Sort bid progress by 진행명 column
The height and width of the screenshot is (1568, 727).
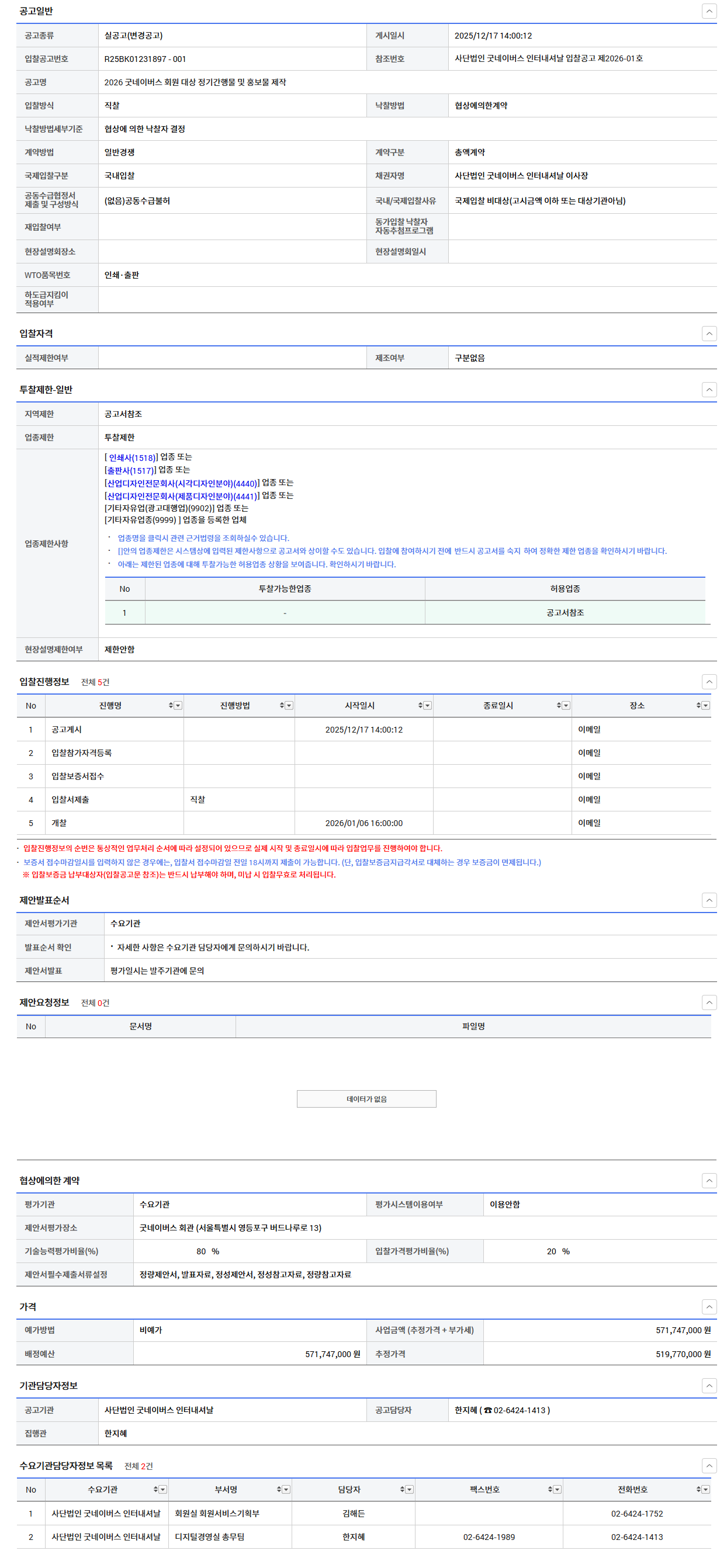pyautogui.click(x=171, y=706)
